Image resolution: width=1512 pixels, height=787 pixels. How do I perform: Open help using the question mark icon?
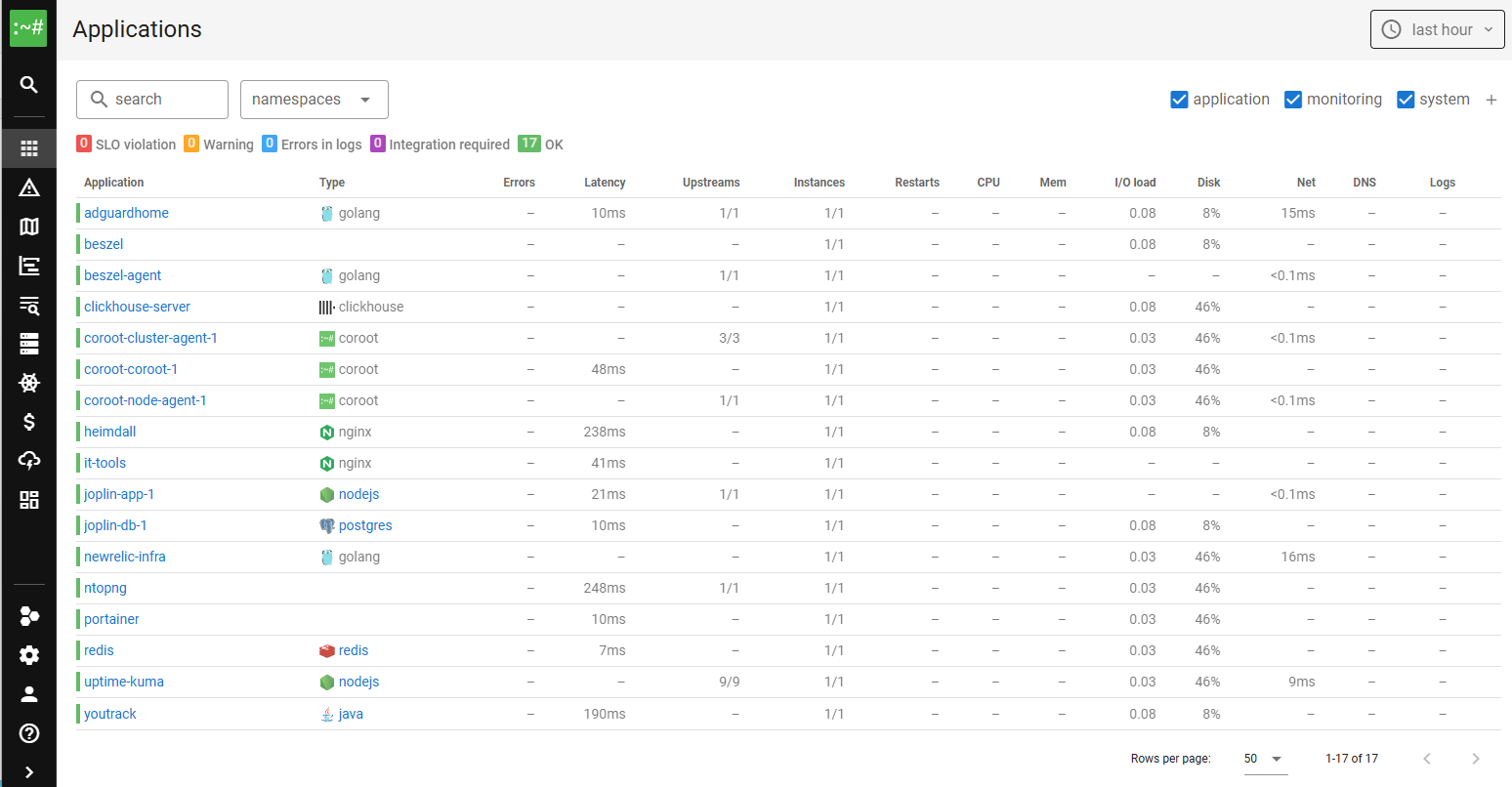coord(28,733)
